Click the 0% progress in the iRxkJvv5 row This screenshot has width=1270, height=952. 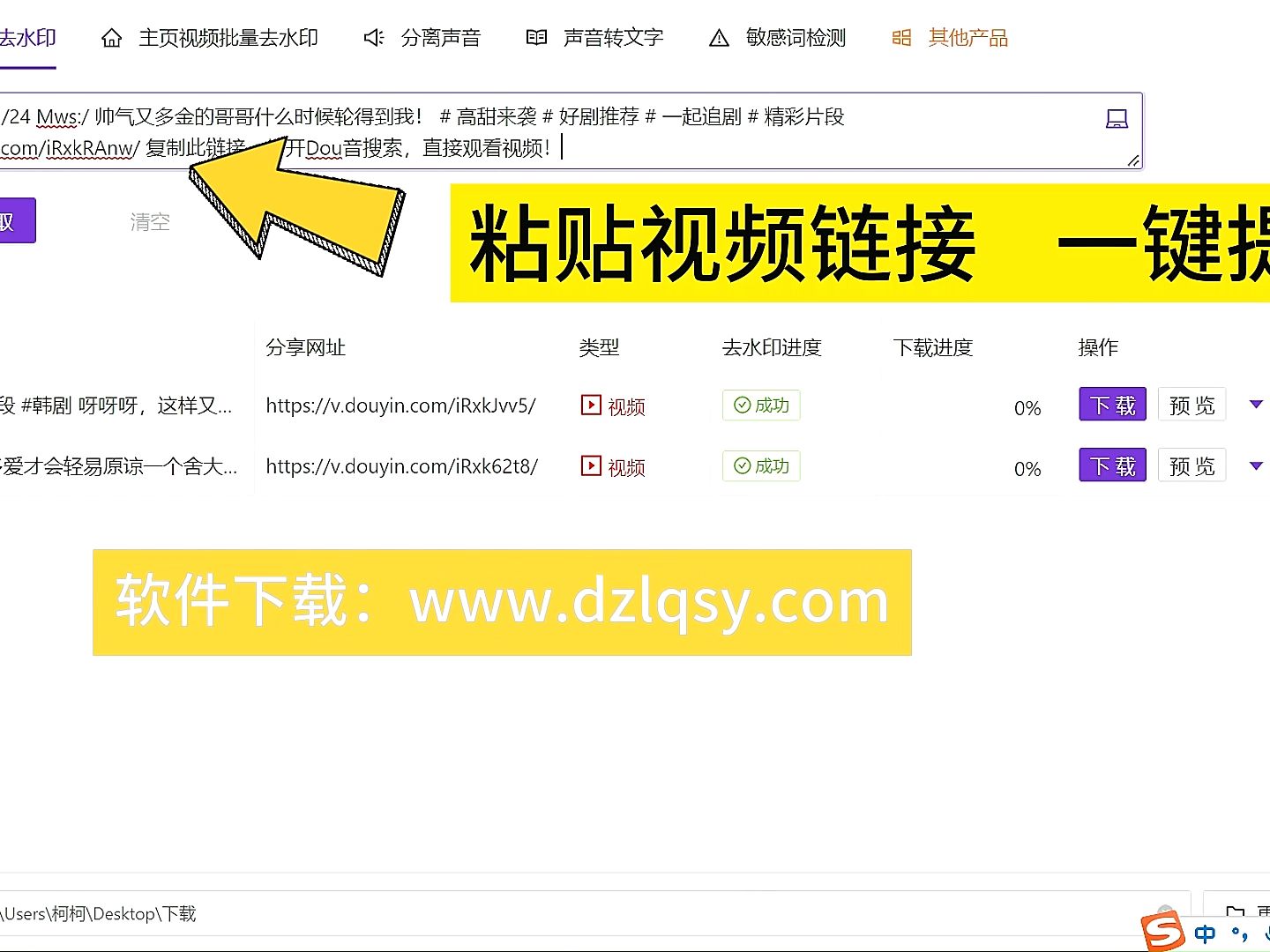point(1027,408)
